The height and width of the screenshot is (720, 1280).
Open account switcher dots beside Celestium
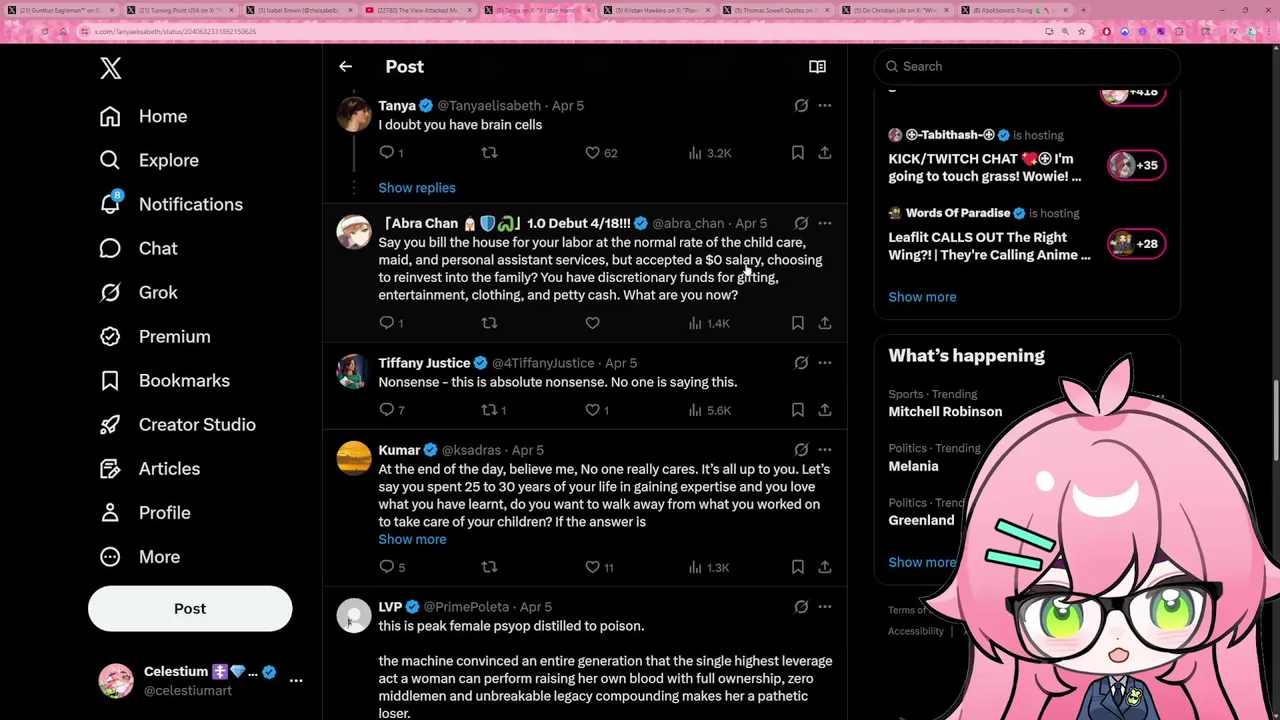(x=296, y=680)
